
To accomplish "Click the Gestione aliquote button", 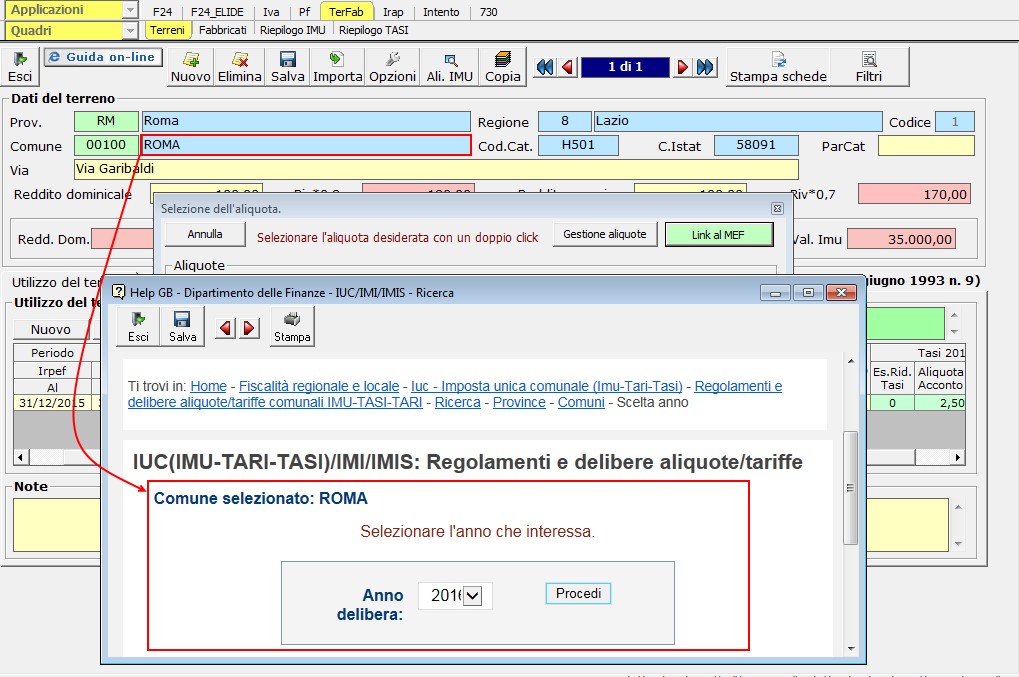I will click(x=604, y=235).
